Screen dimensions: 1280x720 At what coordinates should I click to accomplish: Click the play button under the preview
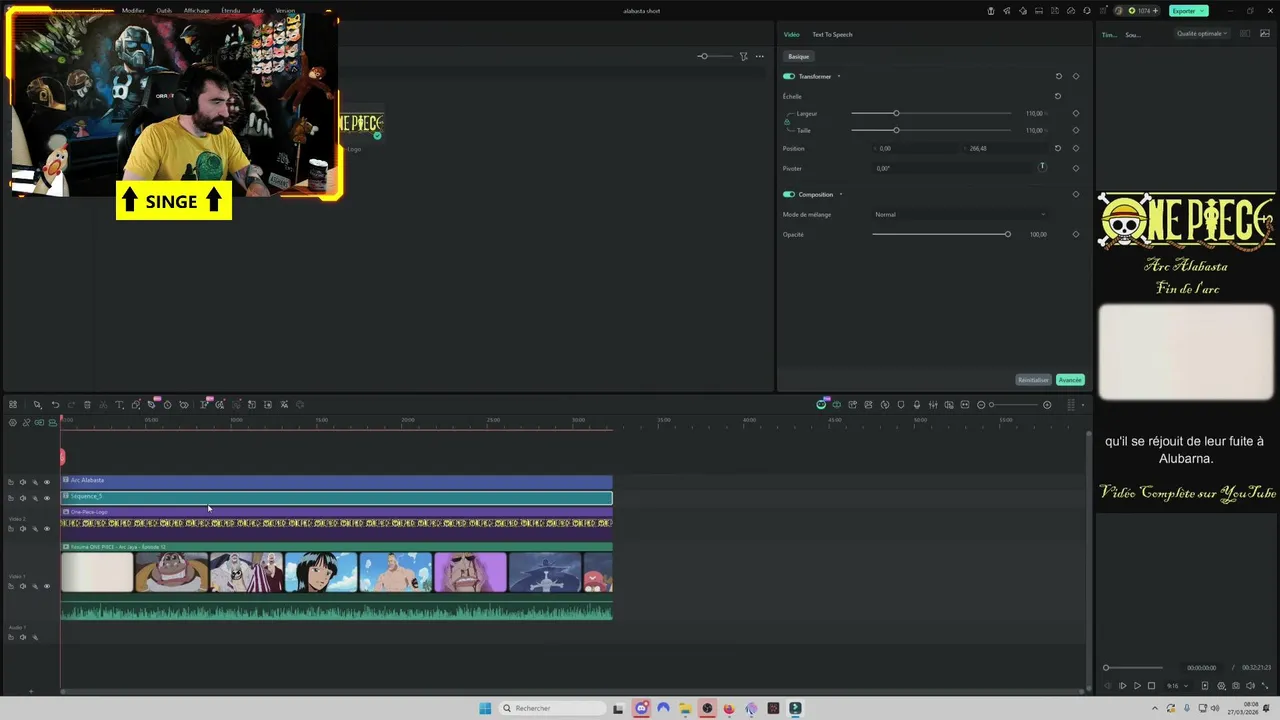1137,686
